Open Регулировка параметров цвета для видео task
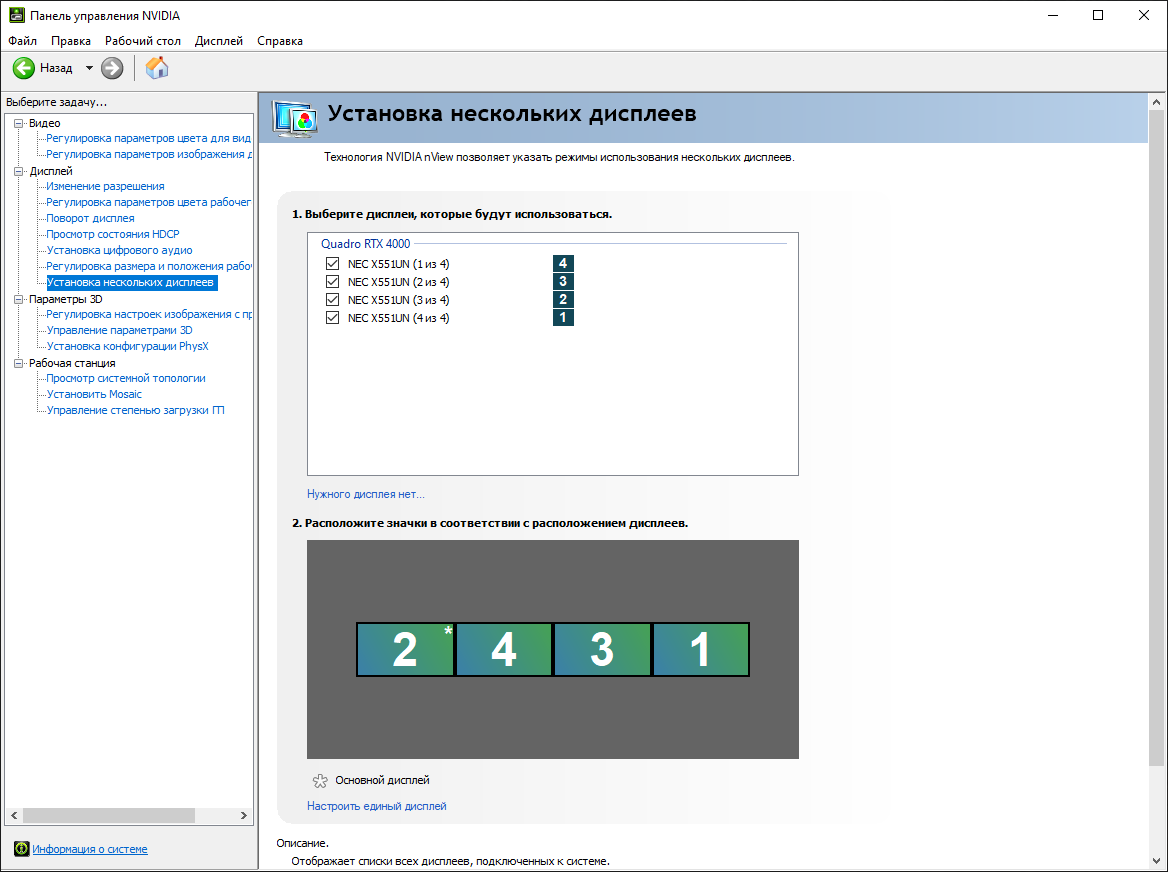 [x=149, y=138]
